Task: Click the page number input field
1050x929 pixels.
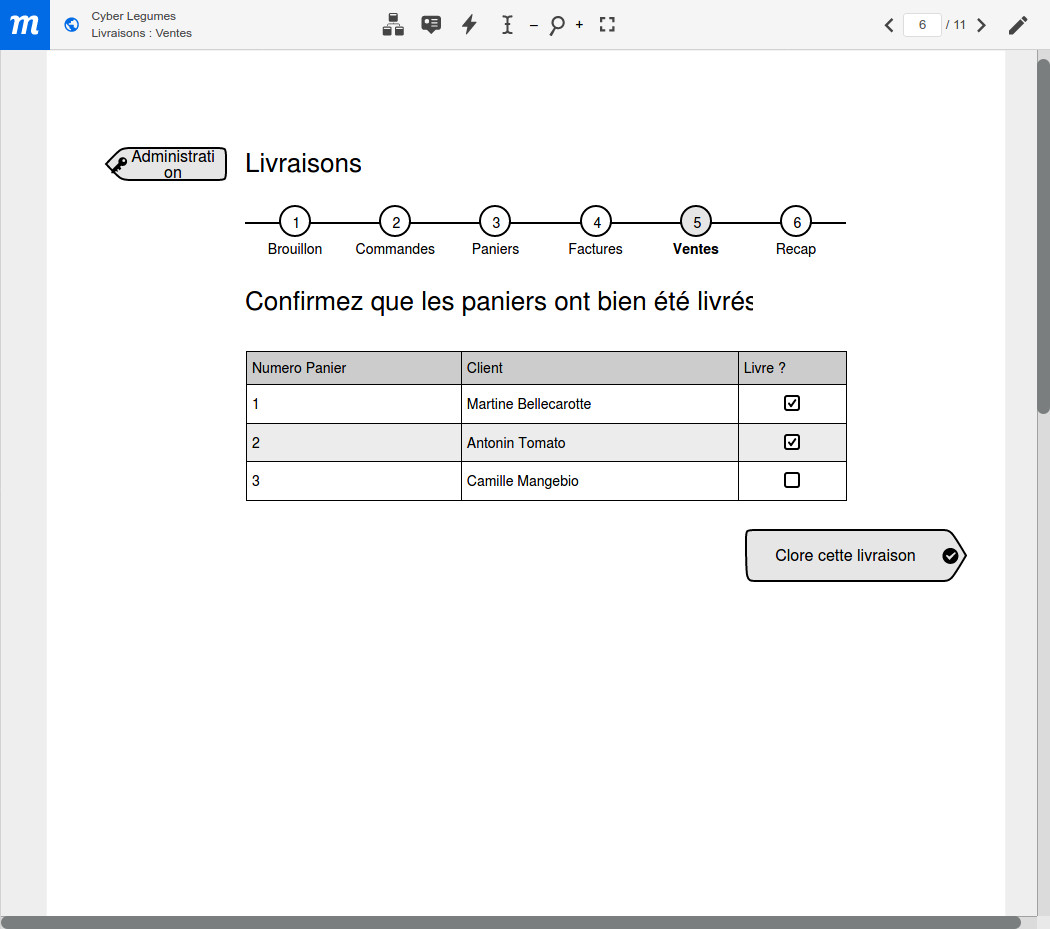Action: click(x=921, y=25)
